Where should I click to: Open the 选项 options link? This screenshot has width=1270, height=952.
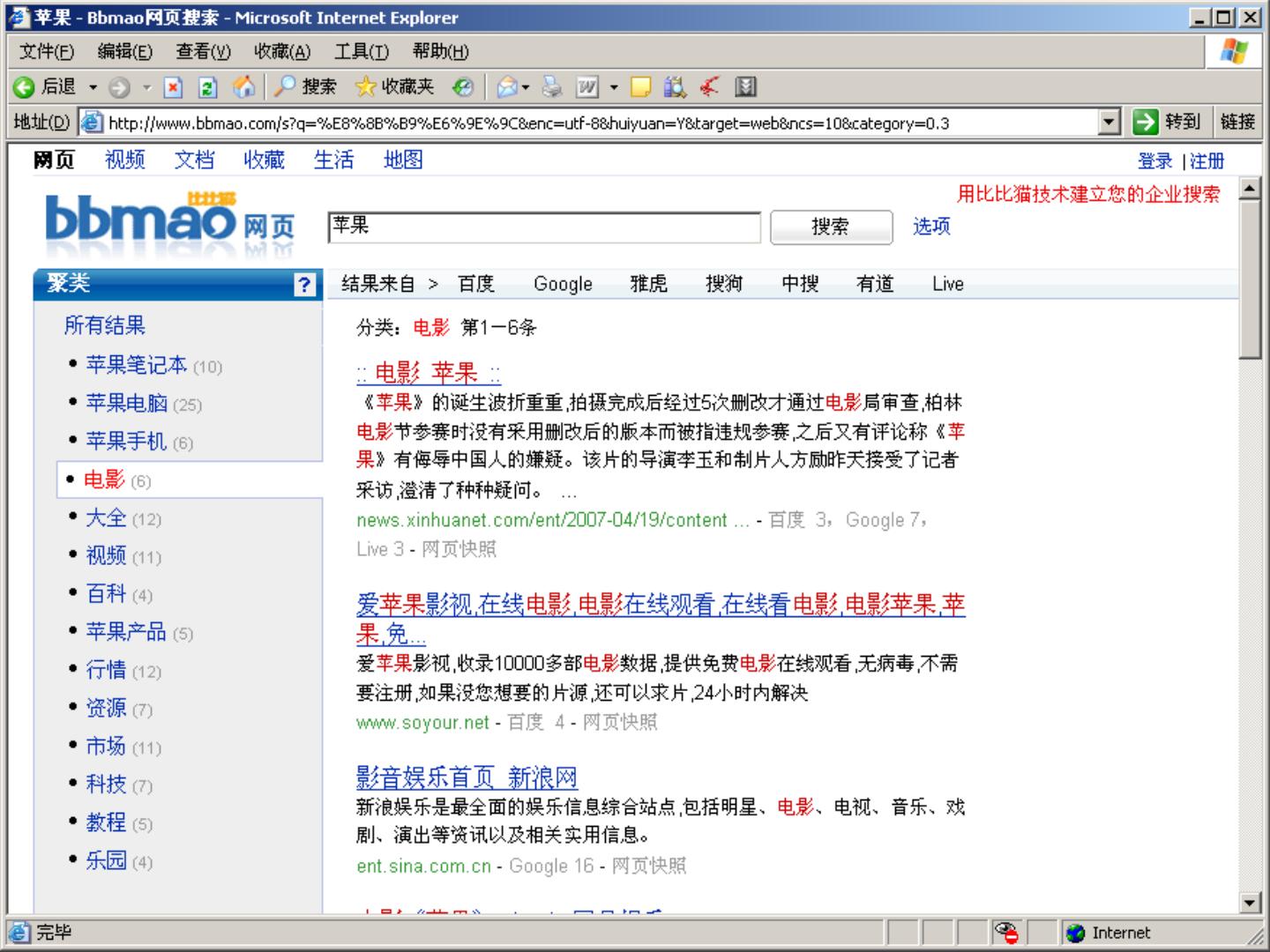[931, 227]
